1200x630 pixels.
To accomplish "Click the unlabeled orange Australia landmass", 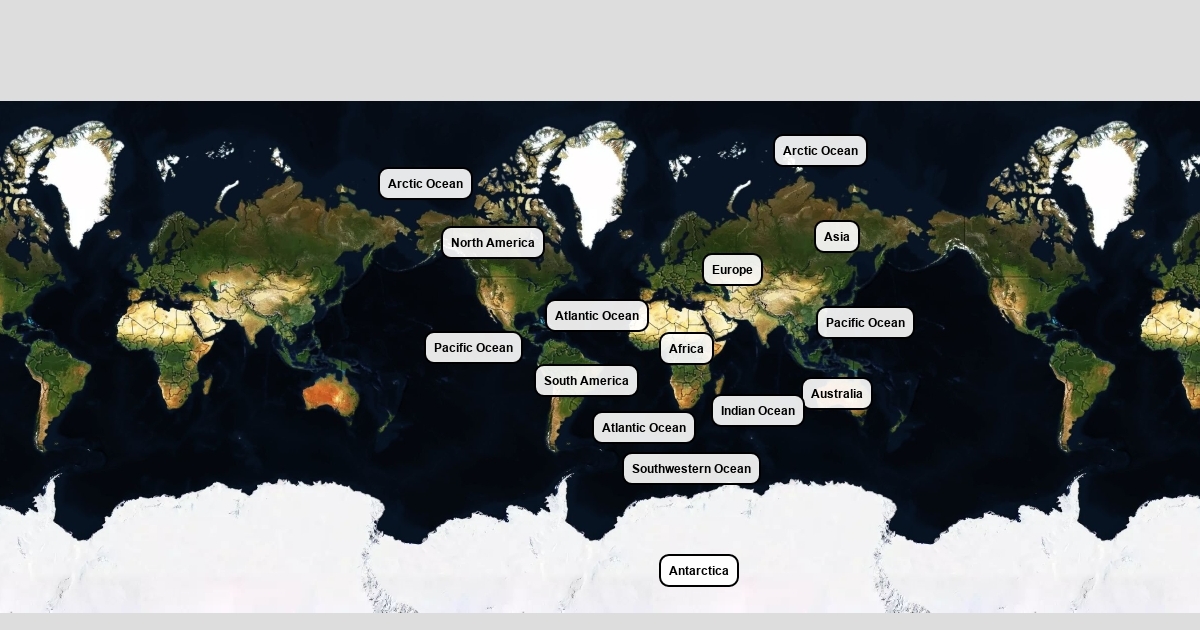I will click(x=330, y=395).
